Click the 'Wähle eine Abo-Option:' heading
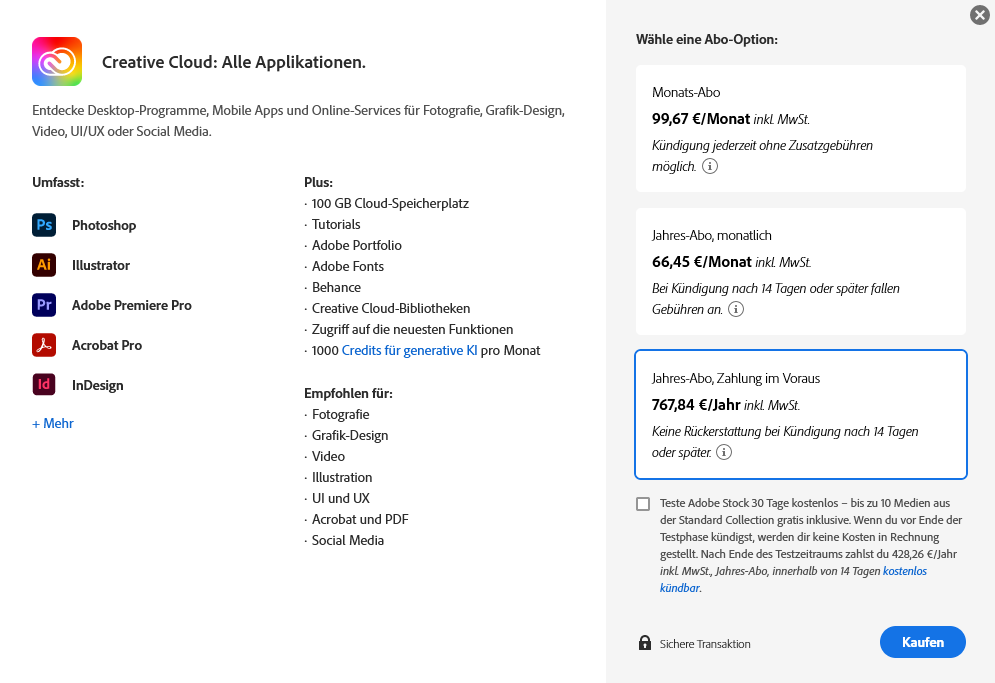The image size is (995, 683). point(707,39)
